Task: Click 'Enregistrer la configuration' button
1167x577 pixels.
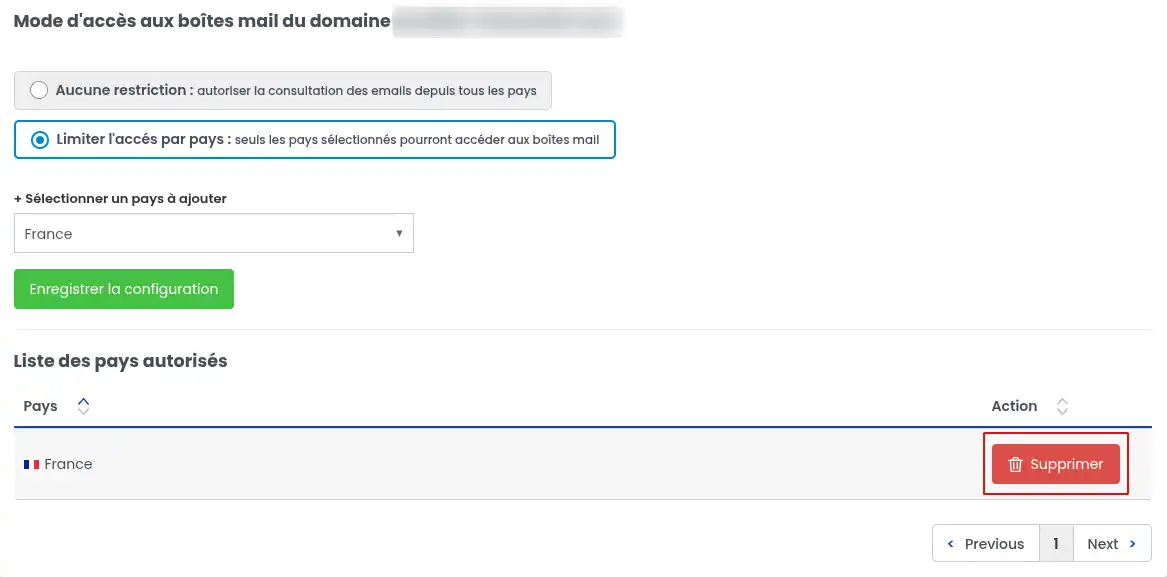Action: pos(124,289)
